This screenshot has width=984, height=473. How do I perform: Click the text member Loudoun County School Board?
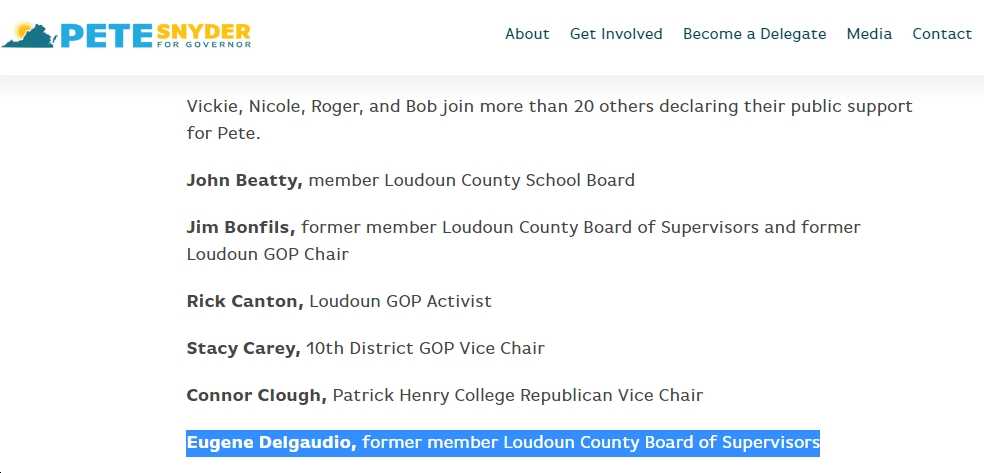(x=472, y=181)
